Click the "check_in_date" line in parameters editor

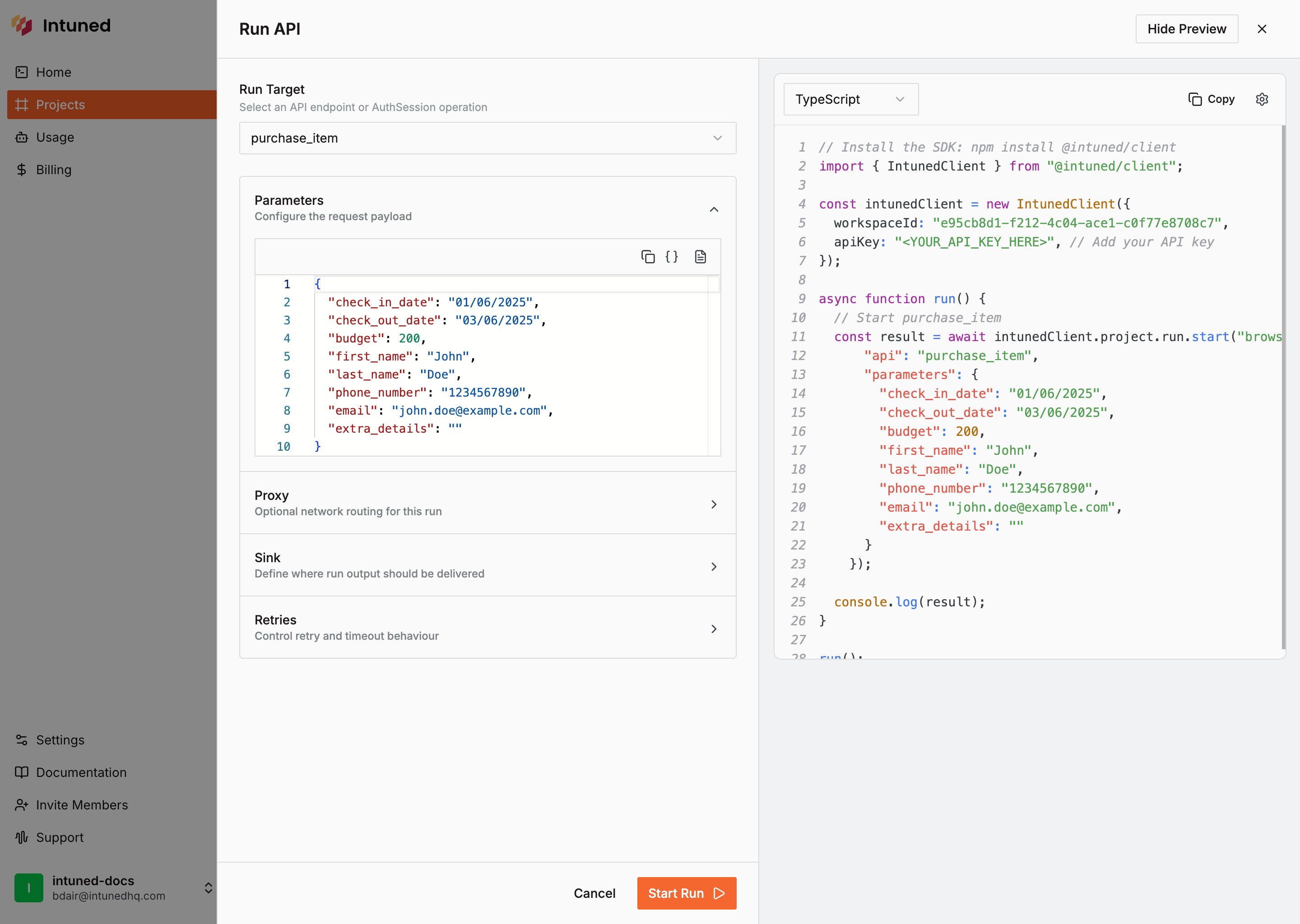point(433,302)
